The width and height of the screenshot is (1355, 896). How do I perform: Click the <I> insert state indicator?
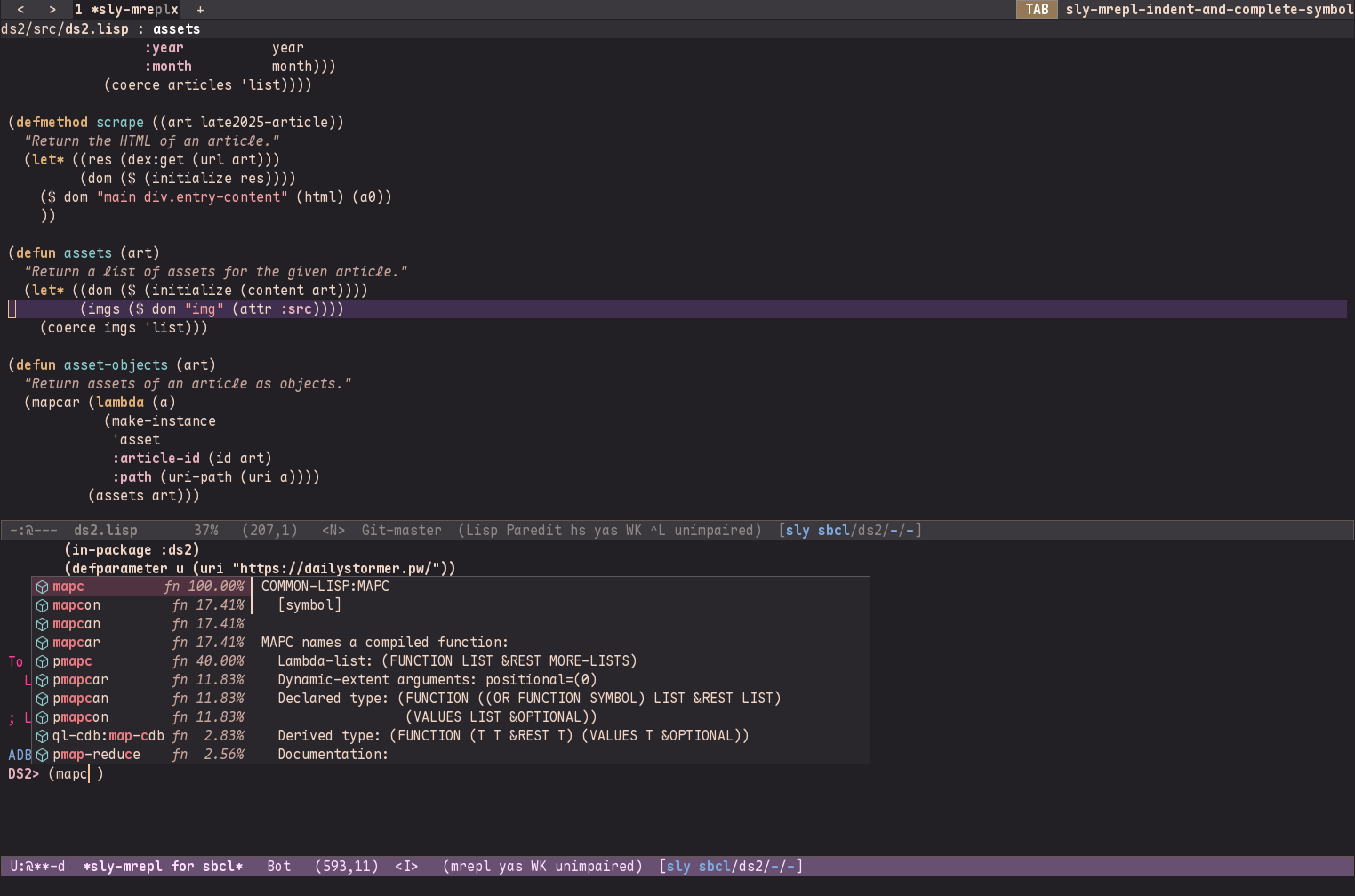pos(406,867)
